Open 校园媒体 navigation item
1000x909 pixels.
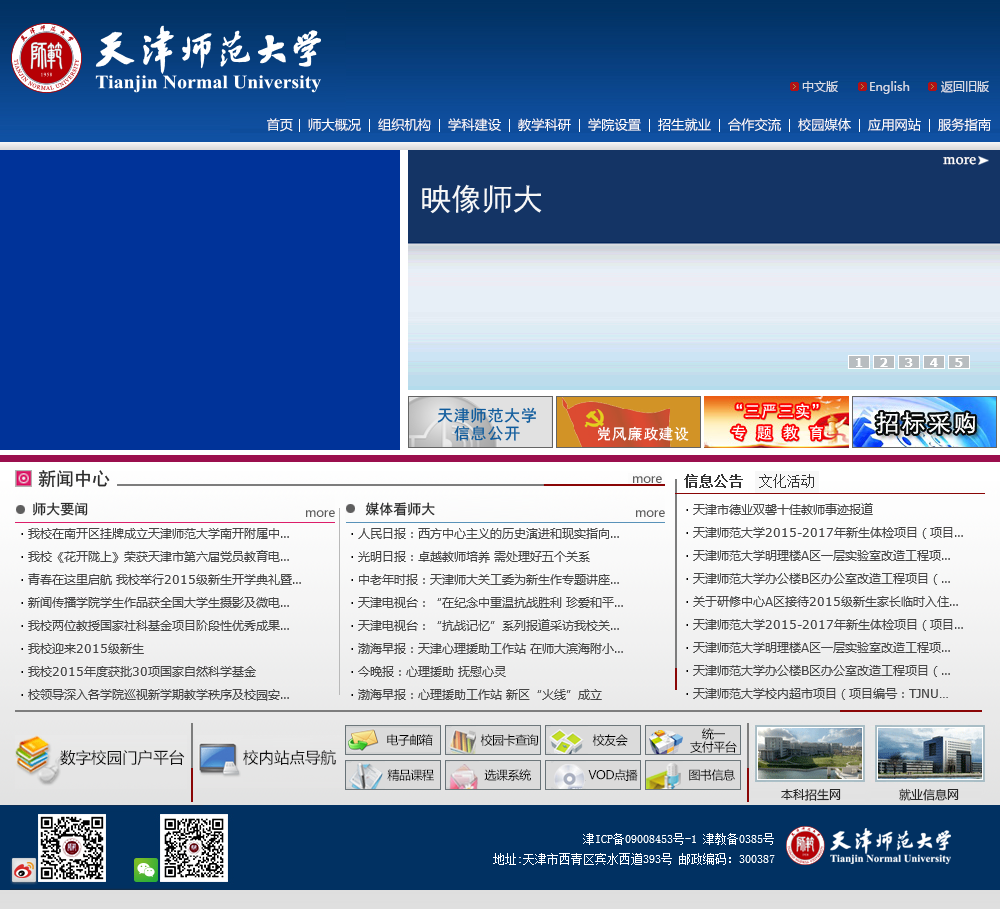tap(825, 125)
